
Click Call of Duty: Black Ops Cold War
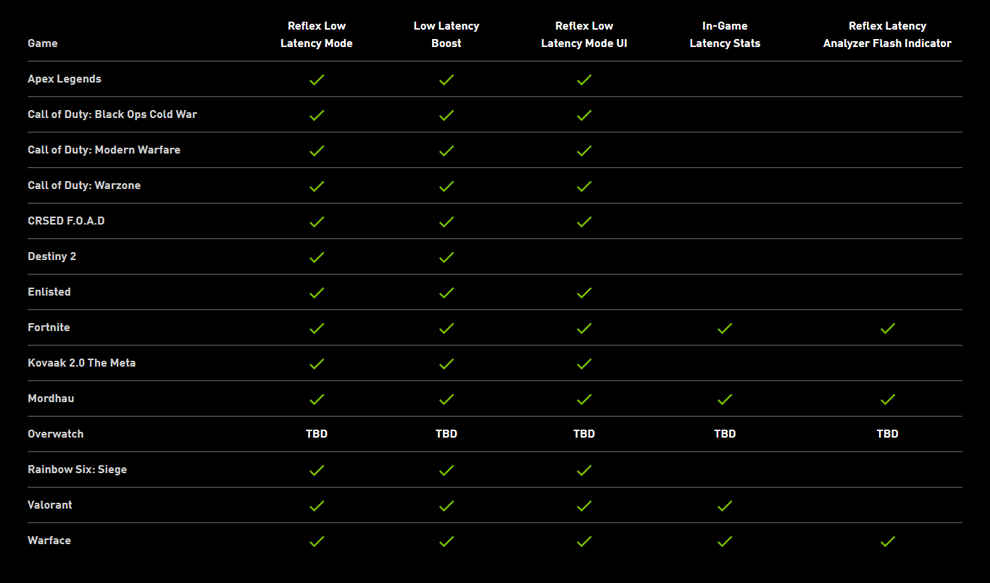click(112, 114)
